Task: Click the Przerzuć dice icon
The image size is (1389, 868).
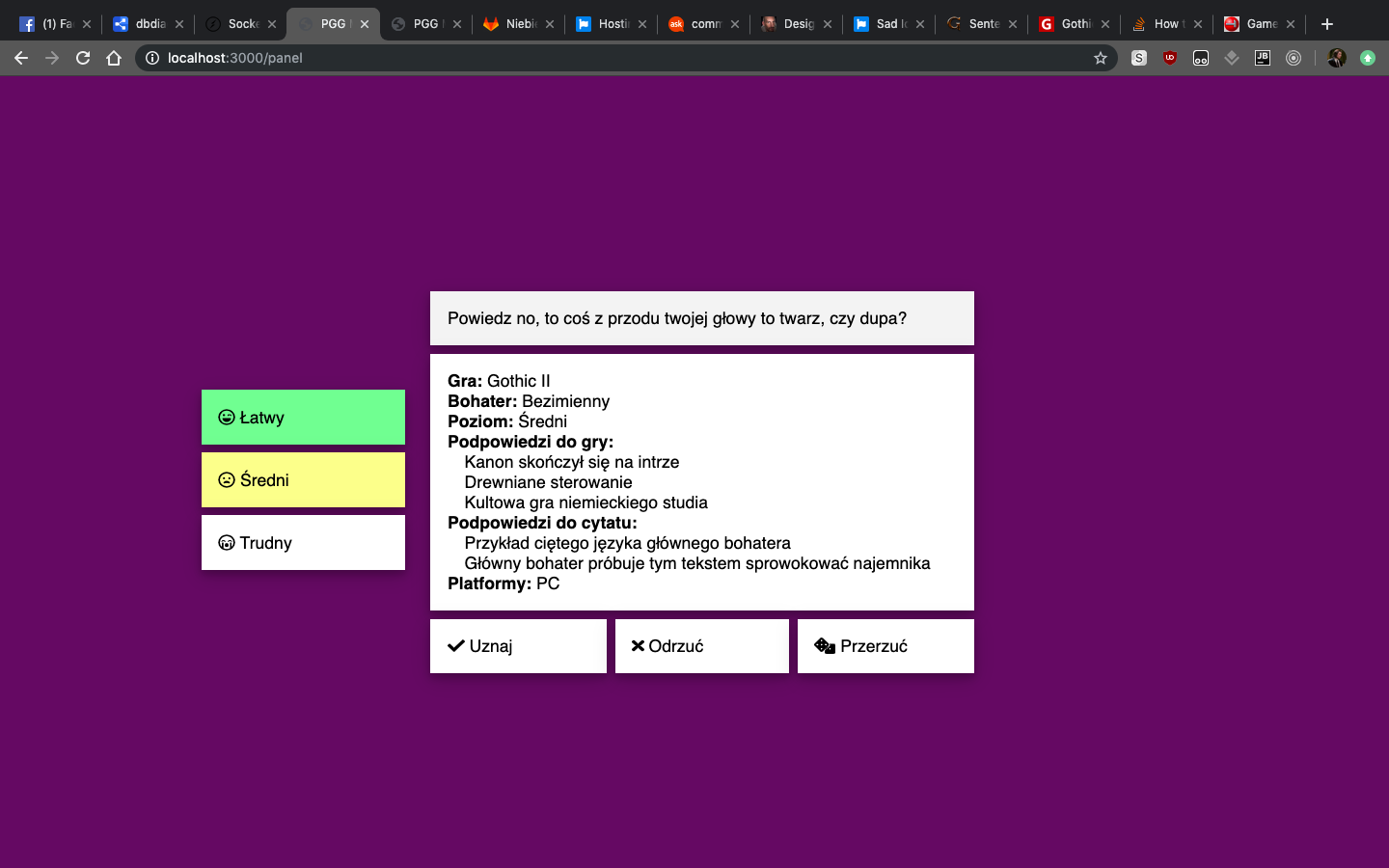Action: [x=825, y=646]
